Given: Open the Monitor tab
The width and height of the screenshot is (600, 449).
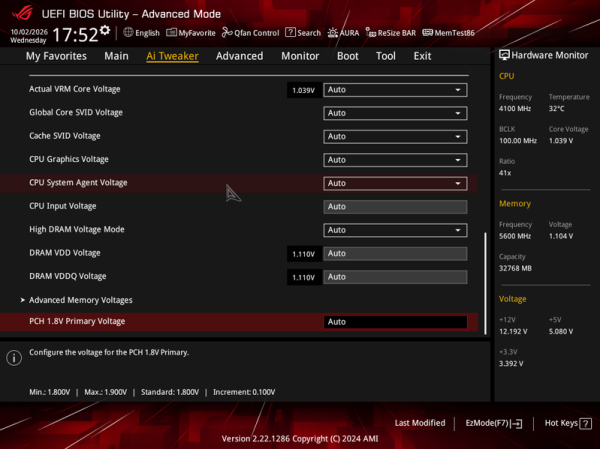Looking at the screenshot, I should 300,56.
